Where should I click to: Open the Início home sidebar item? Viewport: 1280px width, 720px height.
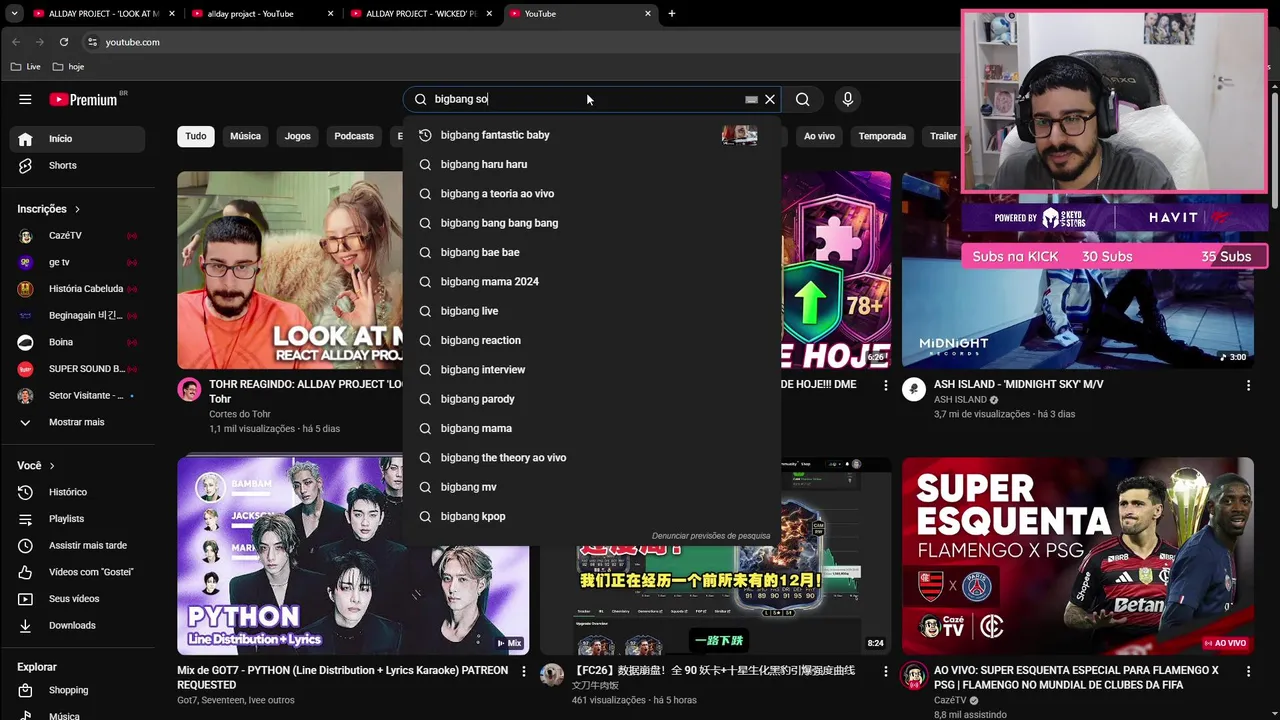tap(77, 139)
